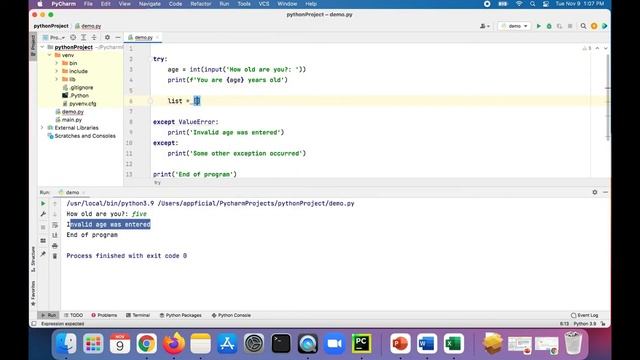Open the TODO tool window tab
The height and width of the screenshot is (360, 640).
click(73, 315)
